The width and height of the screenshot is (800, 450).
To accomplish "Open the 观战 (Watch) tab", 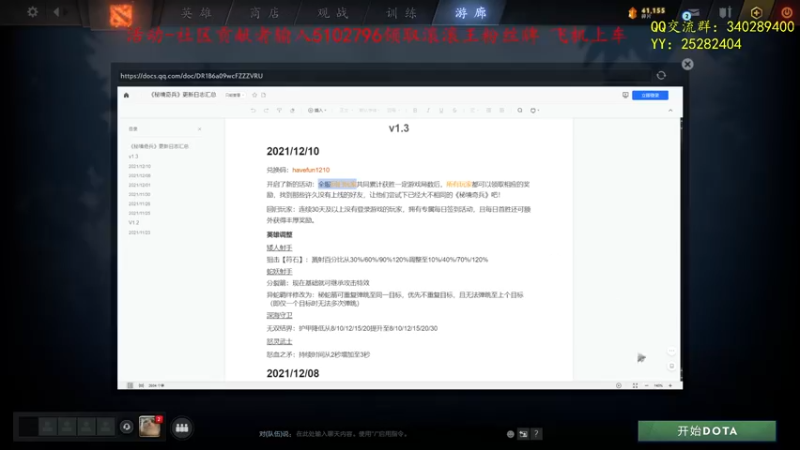I will (333, 13).
